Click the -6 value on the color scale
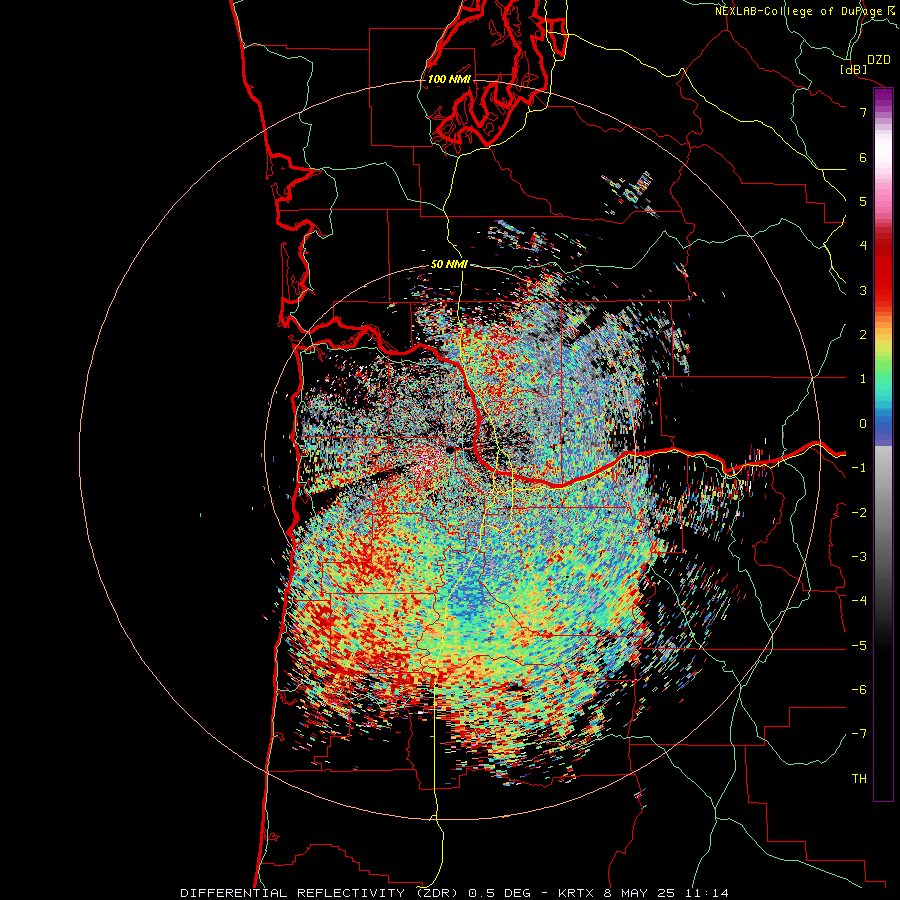 (859, 690)
